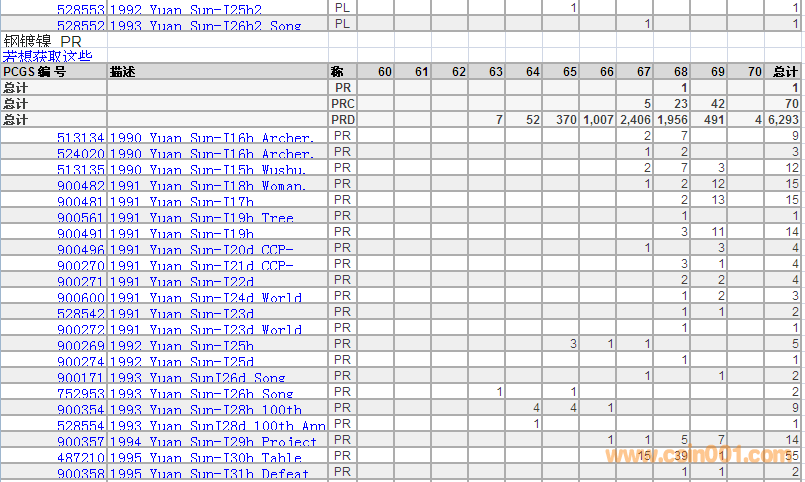
Task: Click PCGS number 528542 link
Action: [80, 314]
